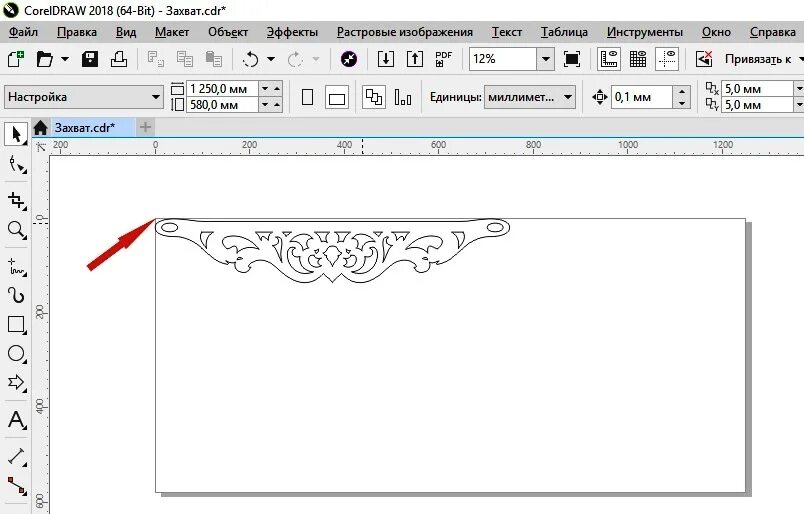Image resolution: width=804 pixels, height=514 pixels.
Task: Toggle apply layout to all pages
Action: point(374,97)
